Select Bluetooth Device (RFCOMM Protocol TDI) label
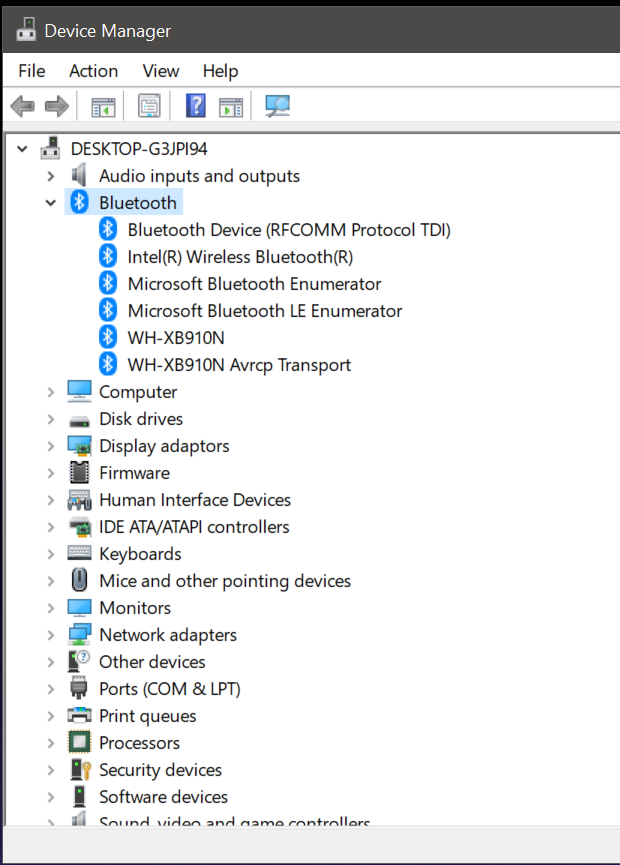Viewport: 620px width, 865px height. pyautogui.click(x=289, y=229)
